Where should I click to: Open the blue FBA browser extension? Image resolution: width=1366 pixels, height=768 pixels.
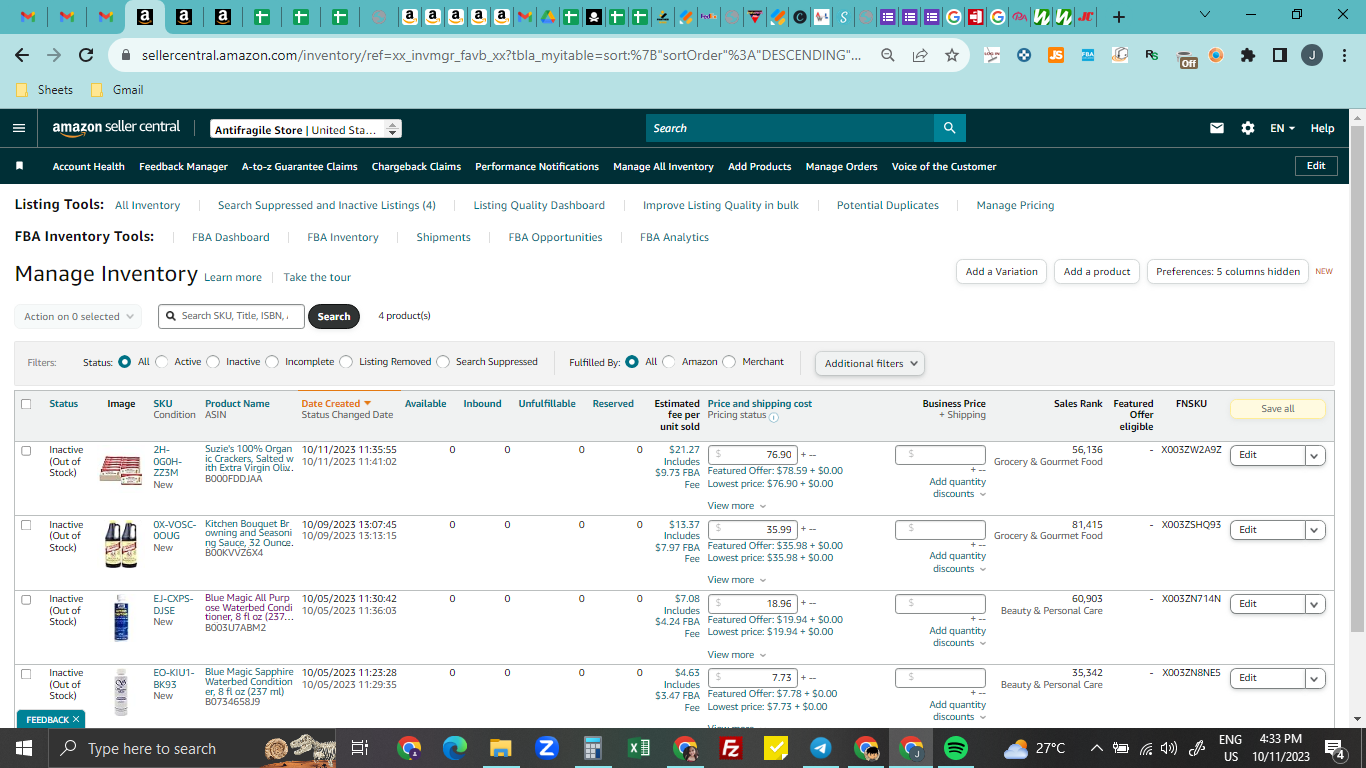coord(1088,55)
